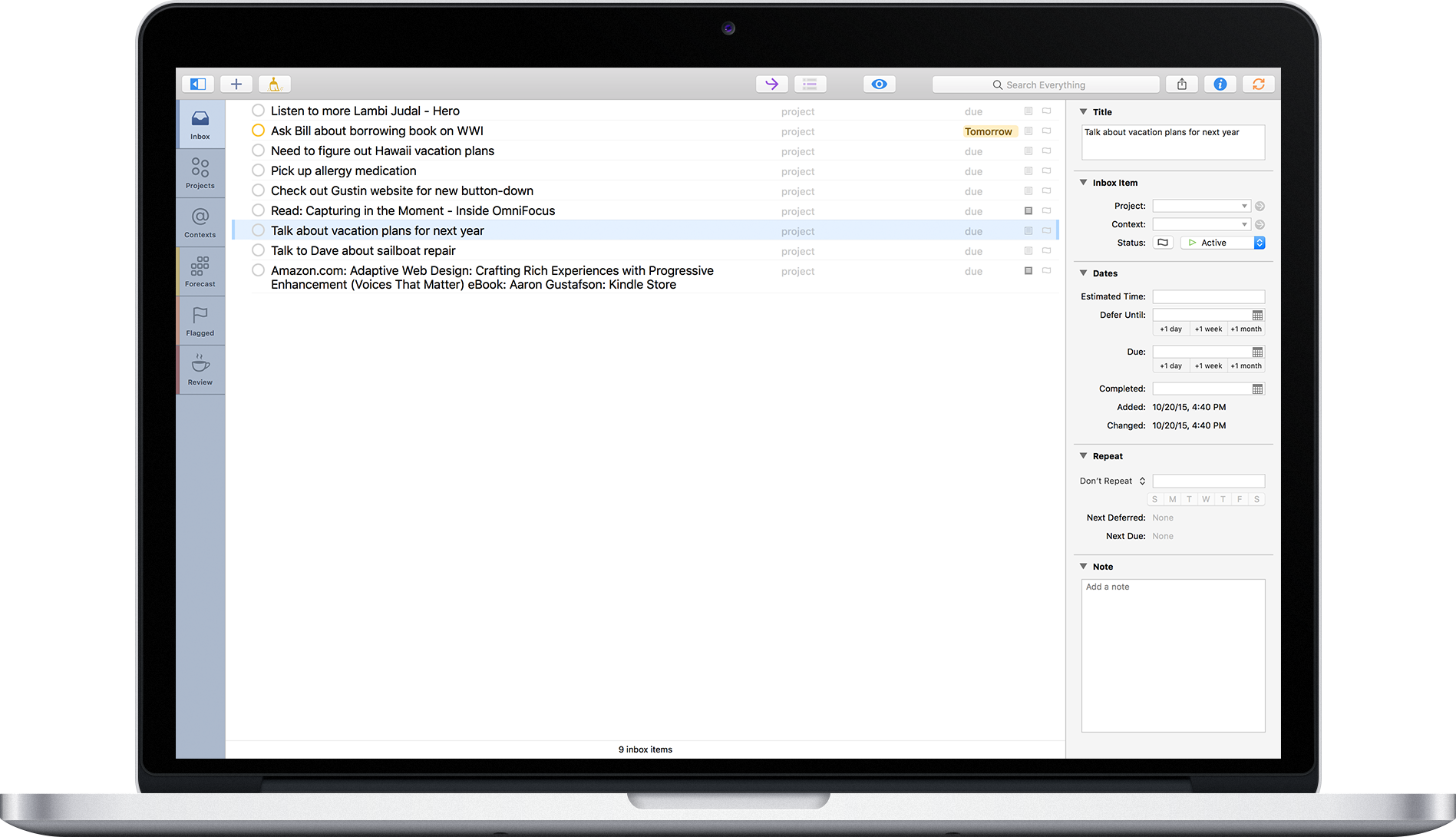Open Completed date calendar picker

(x=1257, y=389)
